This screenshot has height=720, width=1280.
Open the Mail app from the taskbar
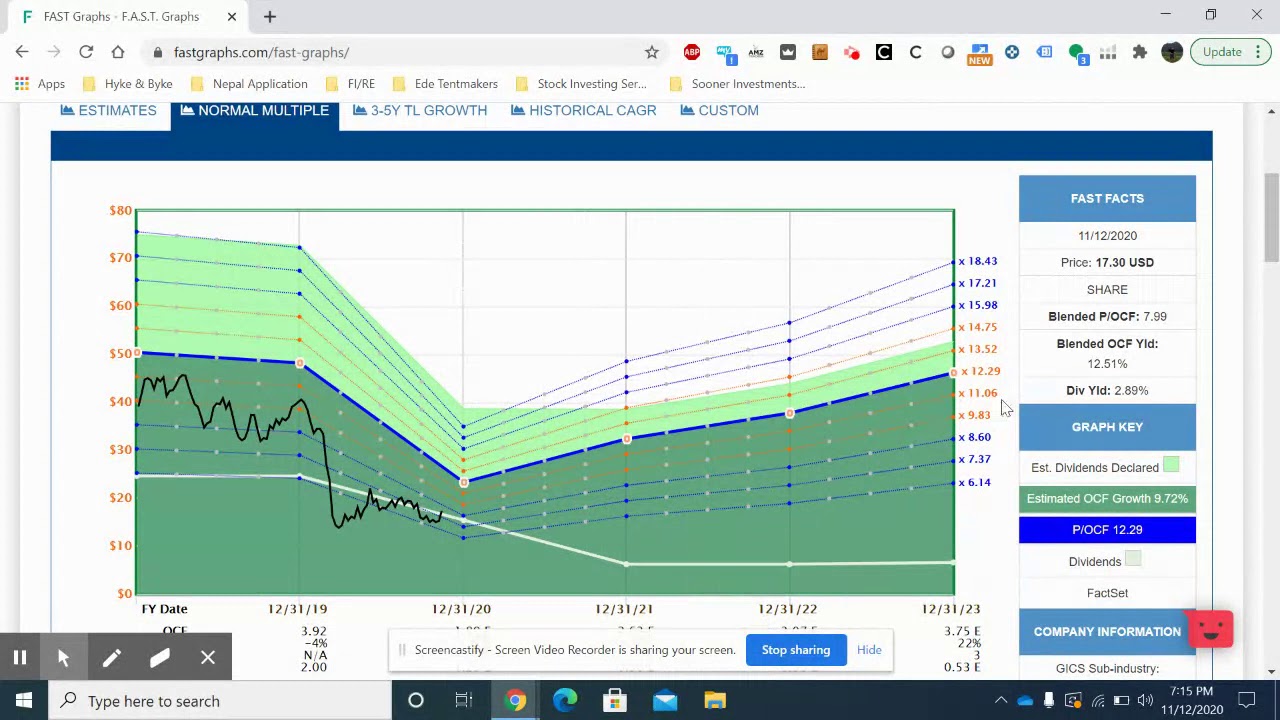(x=665, y=701)
